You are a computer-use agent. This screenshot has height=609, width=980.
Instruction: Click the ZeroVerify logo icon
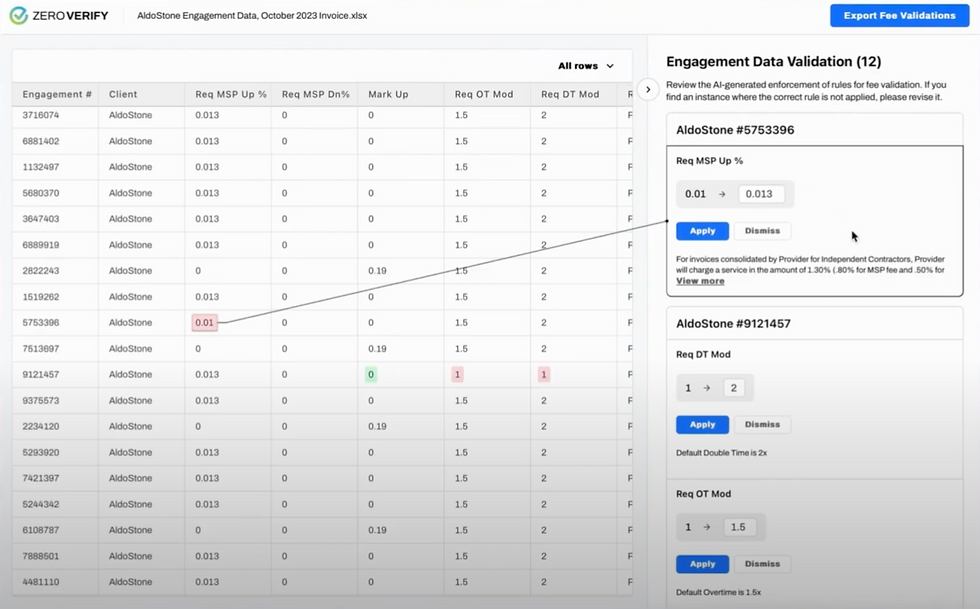[18, 16]
